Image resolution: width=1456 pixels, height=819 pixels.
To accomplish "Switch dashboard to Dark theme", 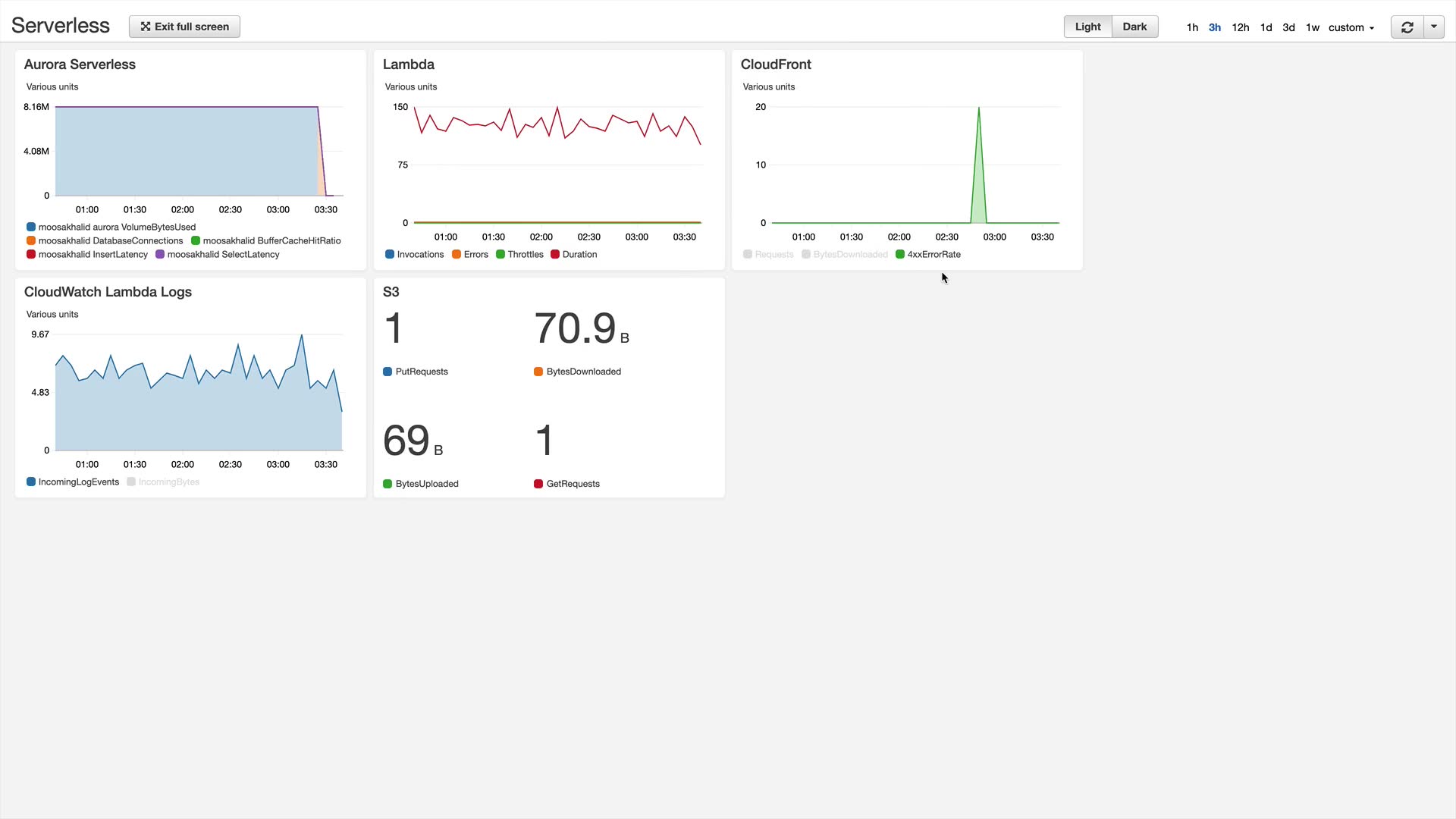I will tap(1134, 27).
